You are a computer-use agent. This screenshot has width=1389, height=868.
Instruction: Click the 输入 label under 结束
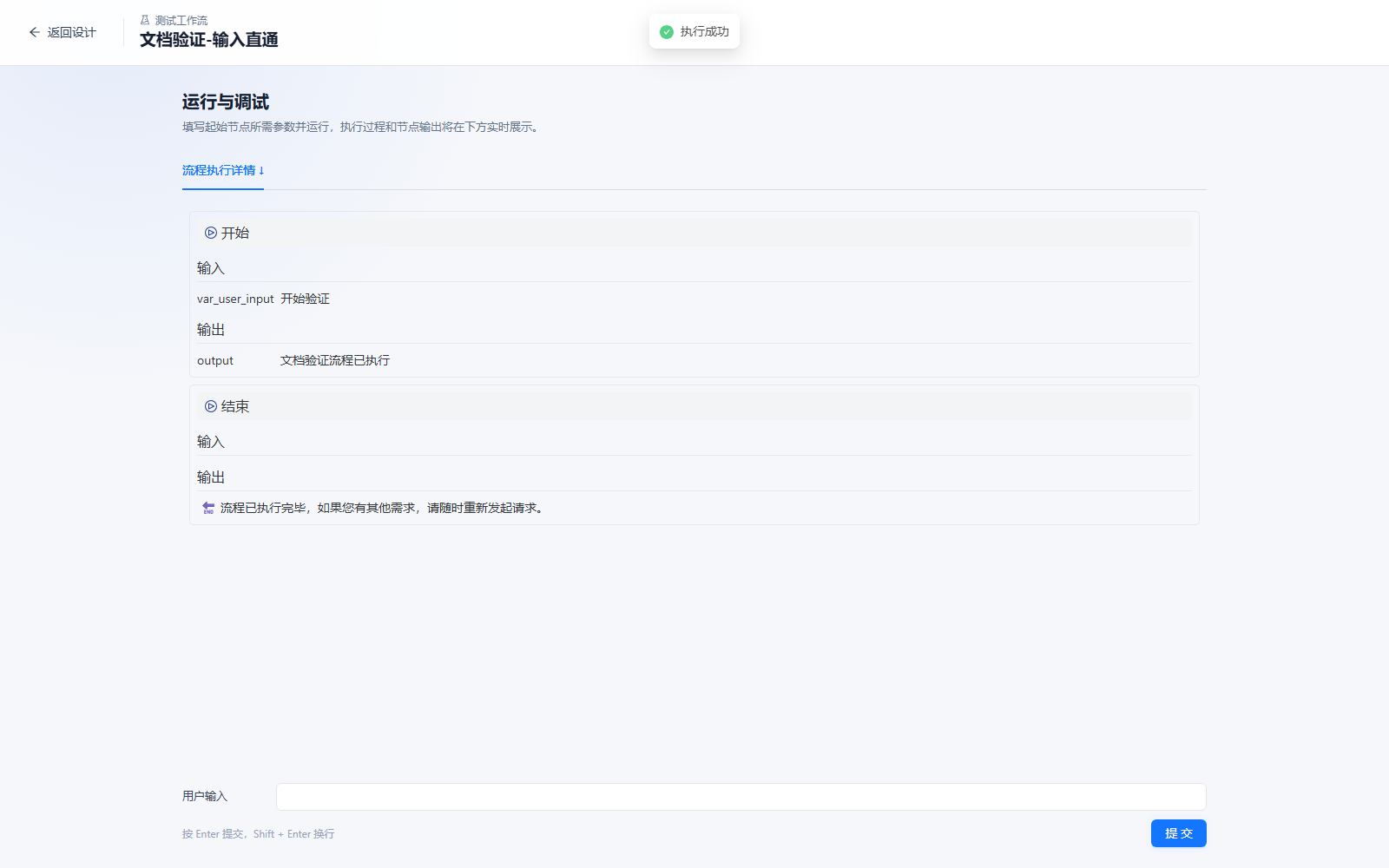211,442
